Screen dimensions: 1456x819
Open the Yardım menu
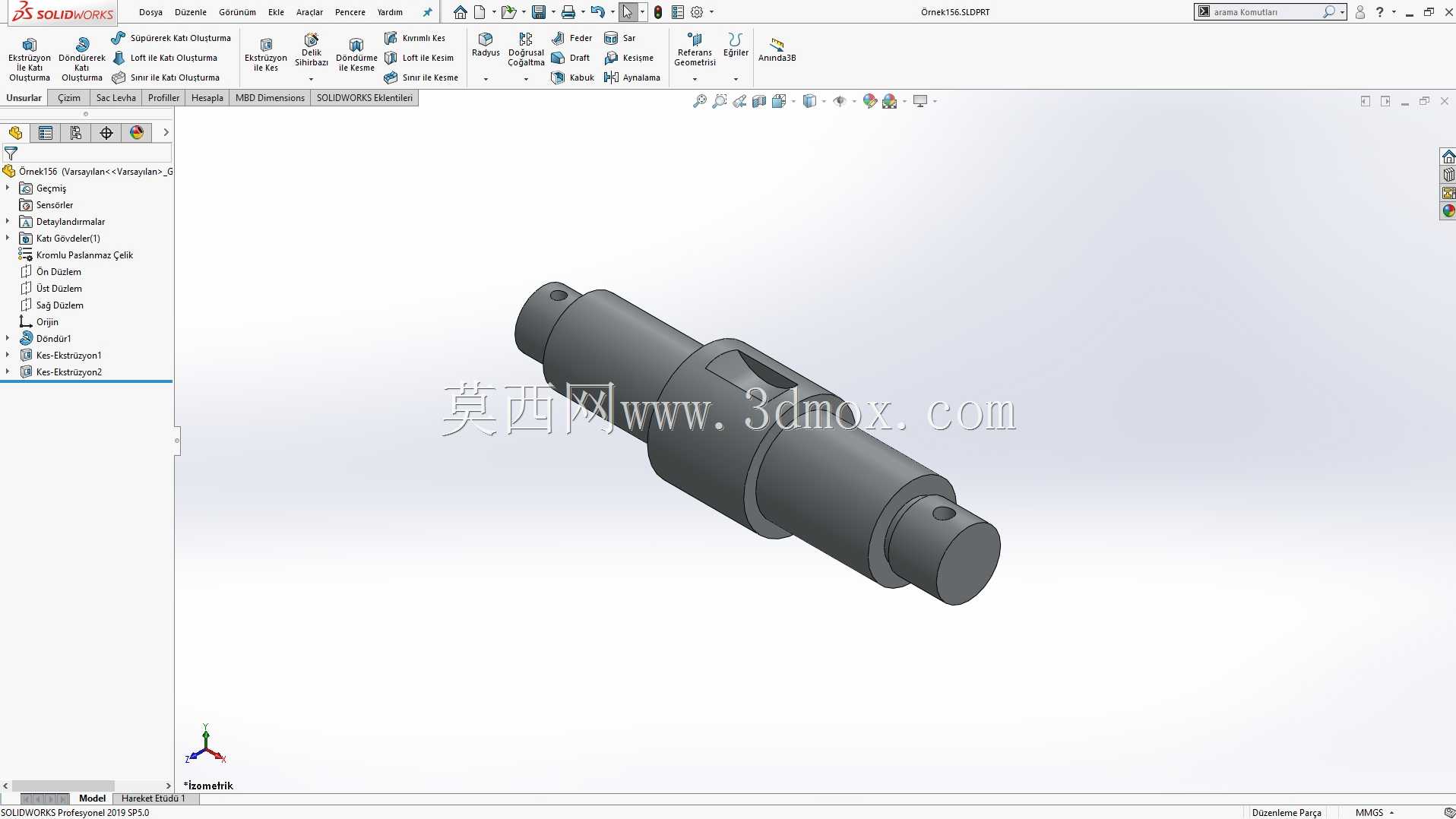click(x=390, y=12)
